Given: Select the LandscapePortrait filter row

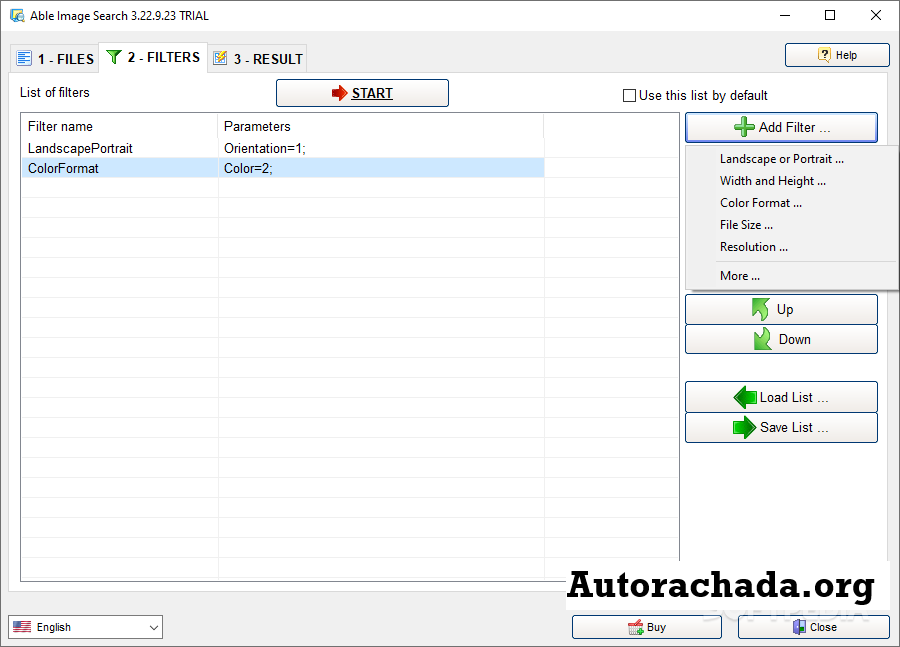Looking at the screenshot, I should coord(283,148).
